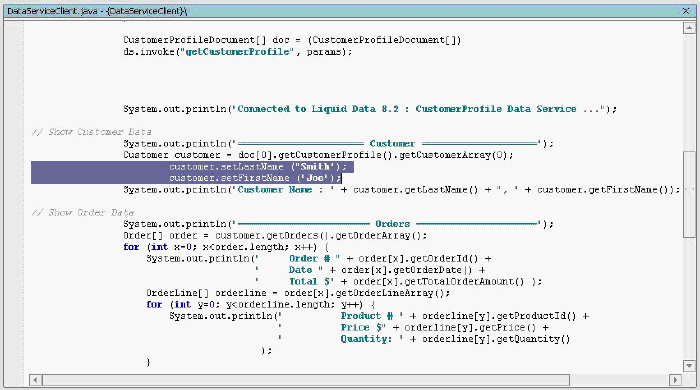
Task: Click the 'Customer Name :' println line
Action: [x=401, y=190]
